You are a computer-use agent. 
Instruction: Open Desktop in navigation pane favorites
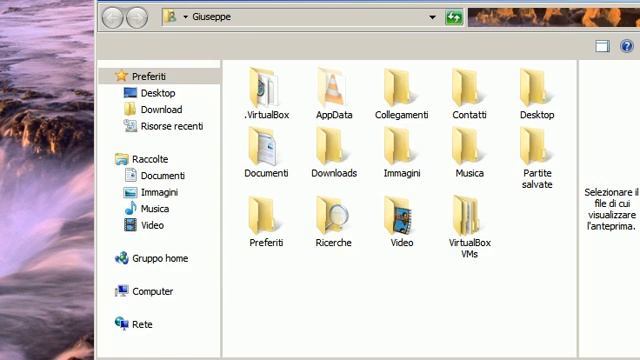tap(158, 93)
